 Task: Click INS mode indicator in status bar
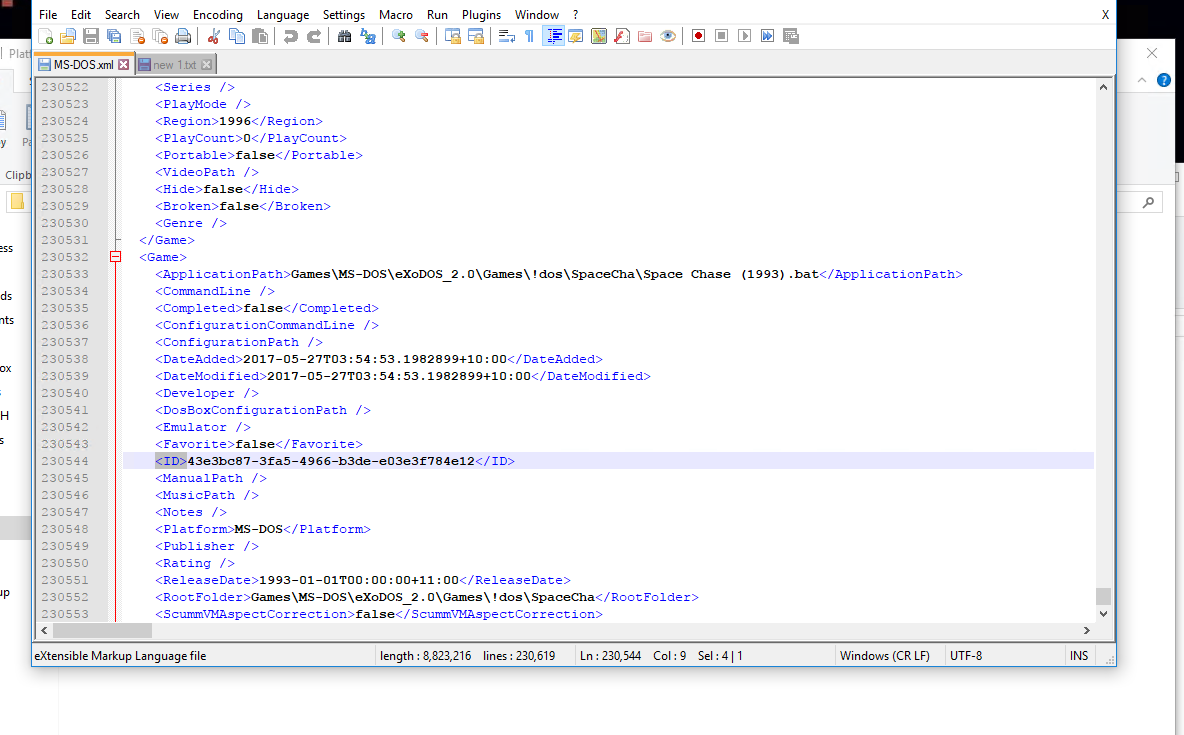1078,656
